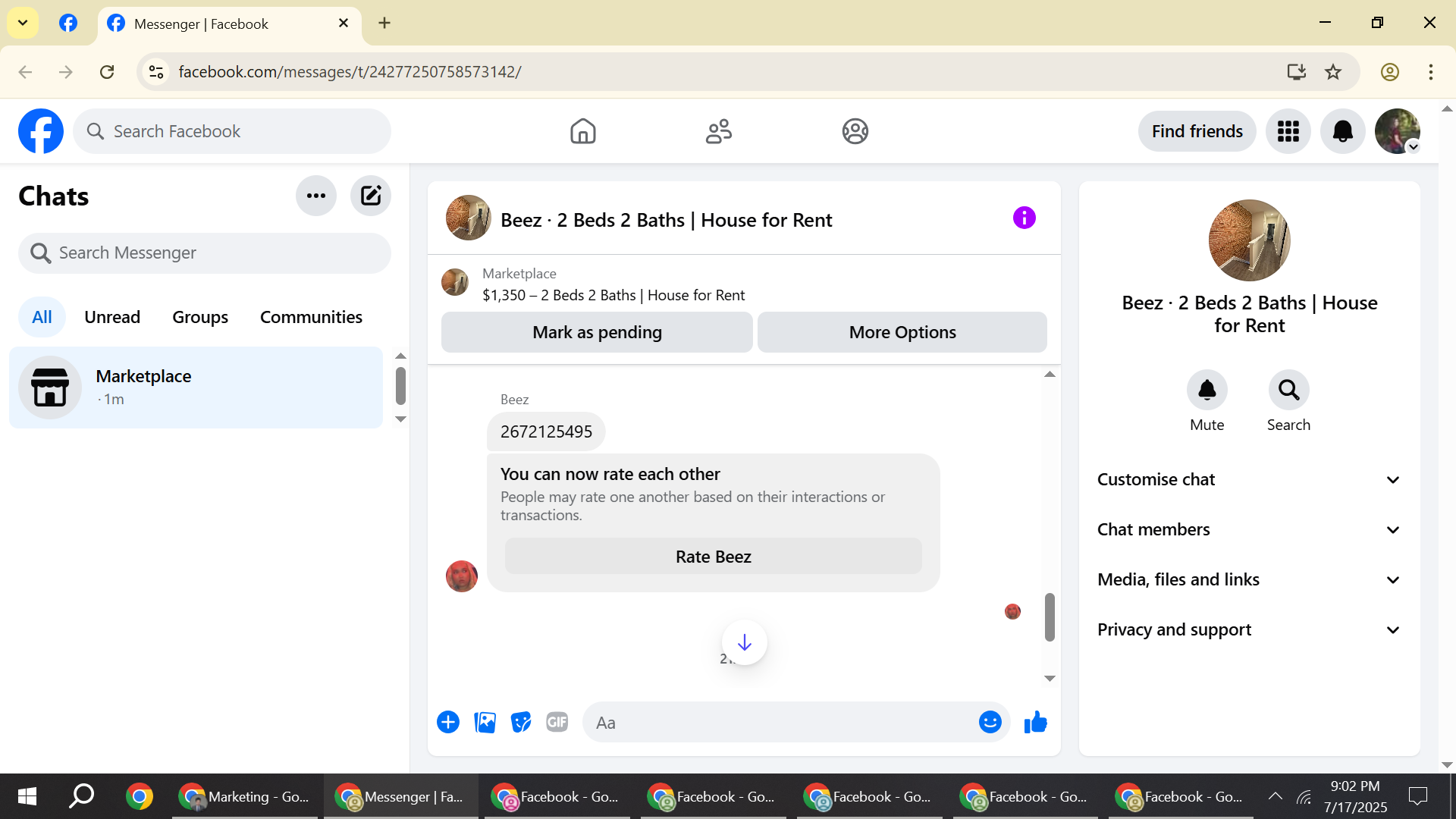Start a new message with compose icon

pos(371,196)
